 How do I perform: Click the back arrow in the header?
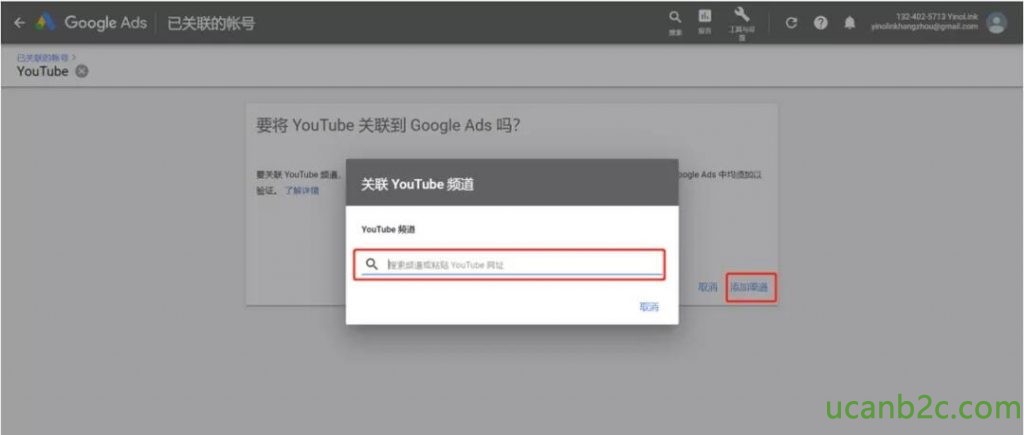(x=19, y=24)
